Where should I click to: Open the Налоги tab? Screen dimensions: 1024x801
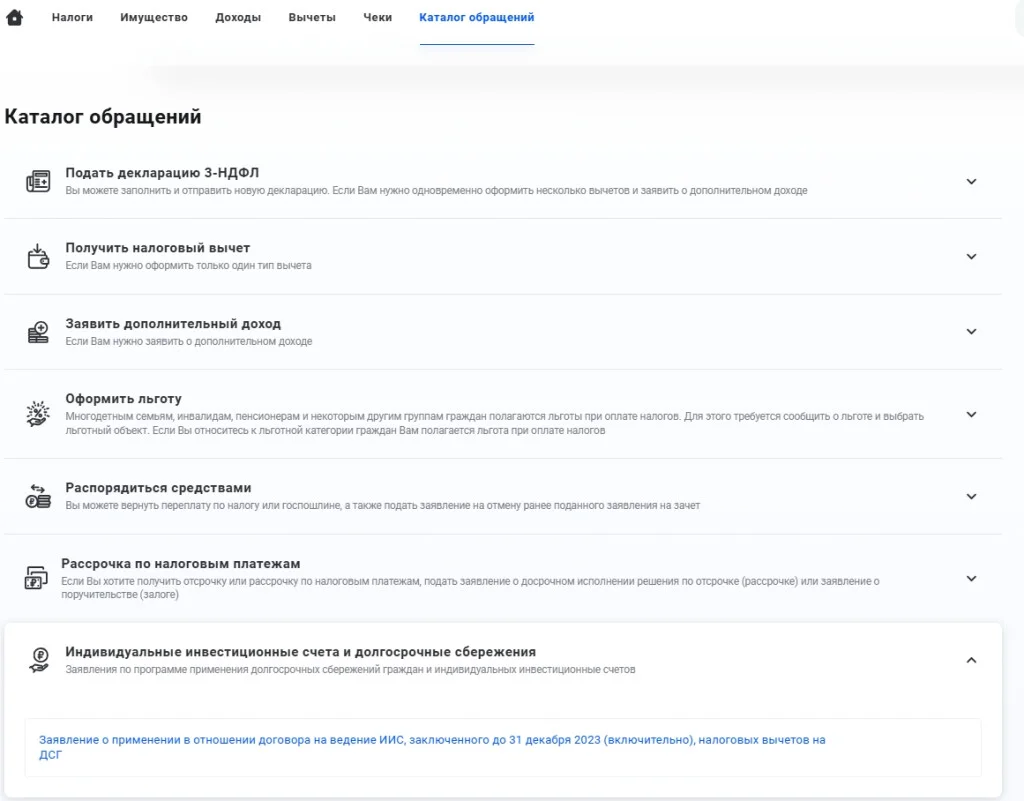72,18
